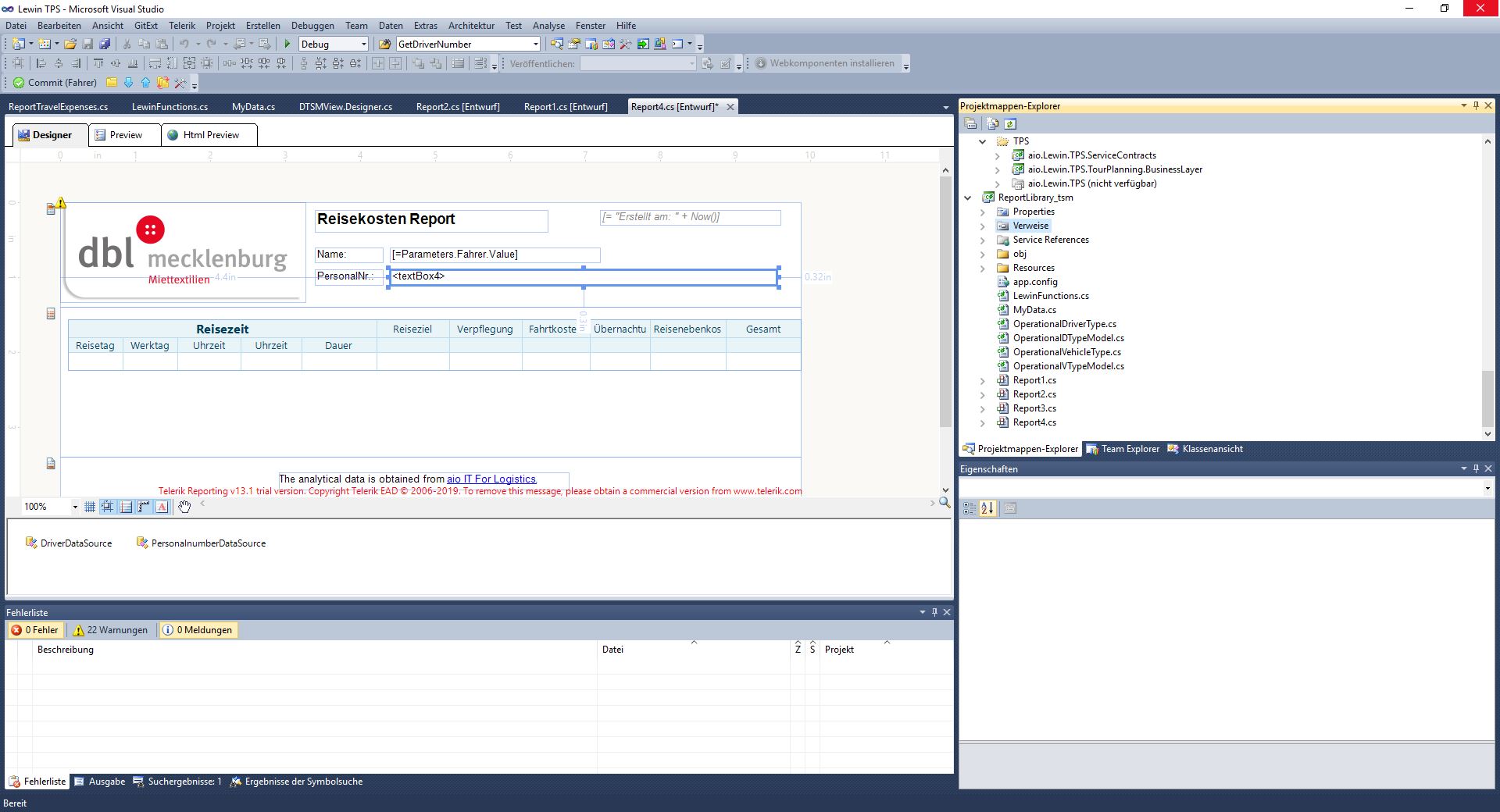Switch to the Html Preview tab

(210, 135)
